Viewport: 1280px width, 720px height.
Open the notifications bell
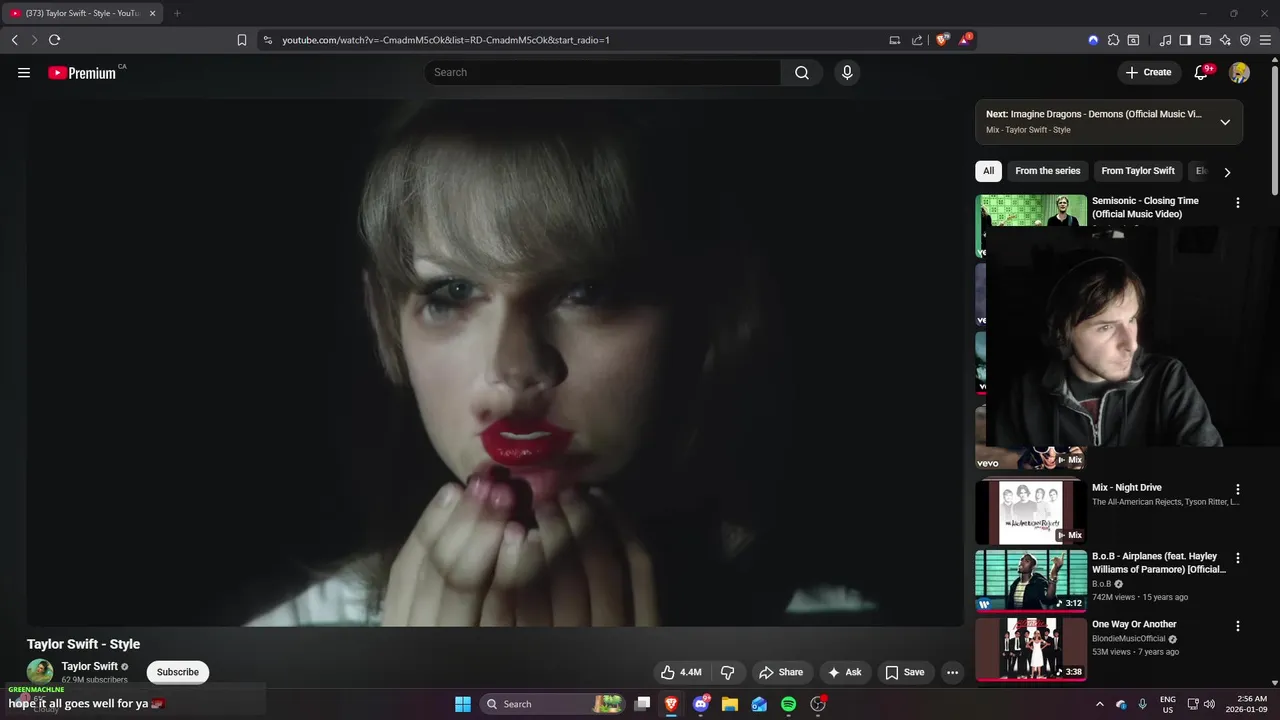[x=1202, y=72]
